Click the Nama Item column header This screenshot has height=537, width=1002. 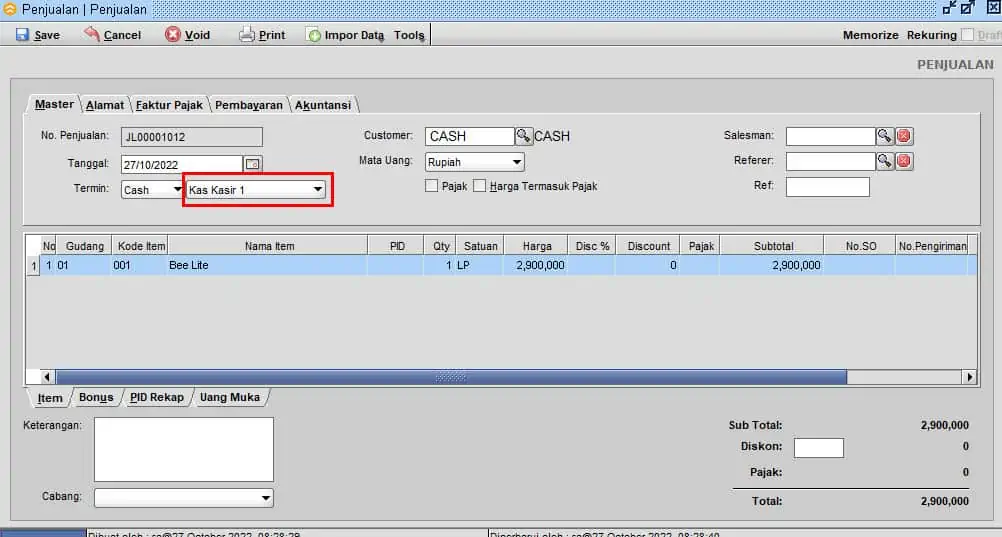(268, 245)
